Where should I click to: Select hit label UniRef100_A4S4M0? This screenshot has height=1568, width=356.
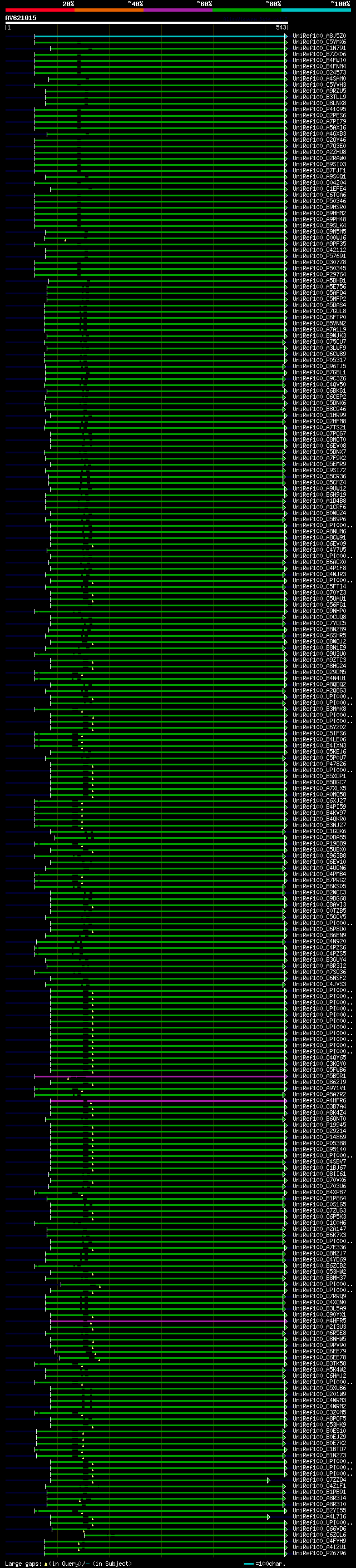[x=319, y=78]
